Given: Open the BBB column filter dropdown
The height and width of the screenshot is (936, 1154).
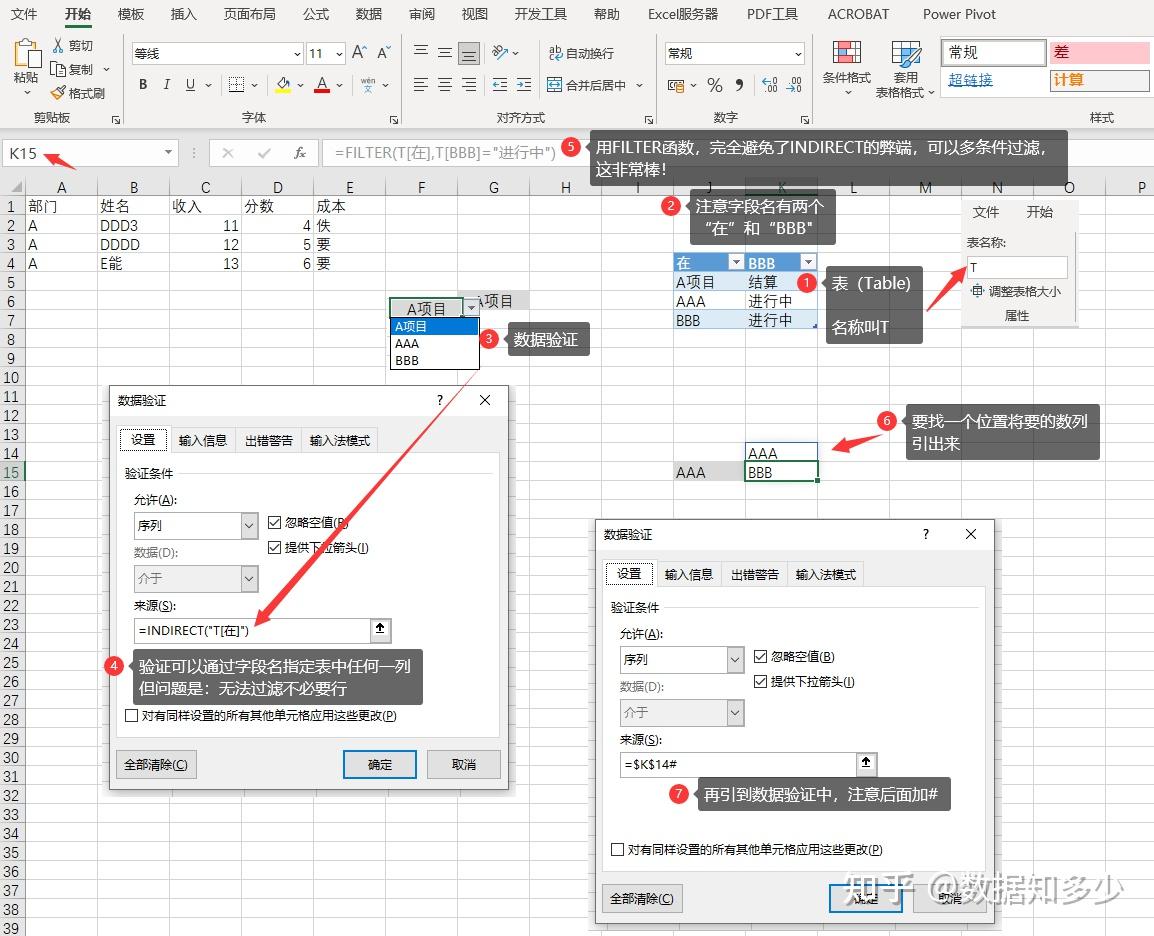Looking at the screenshot, I should [808, 261].
